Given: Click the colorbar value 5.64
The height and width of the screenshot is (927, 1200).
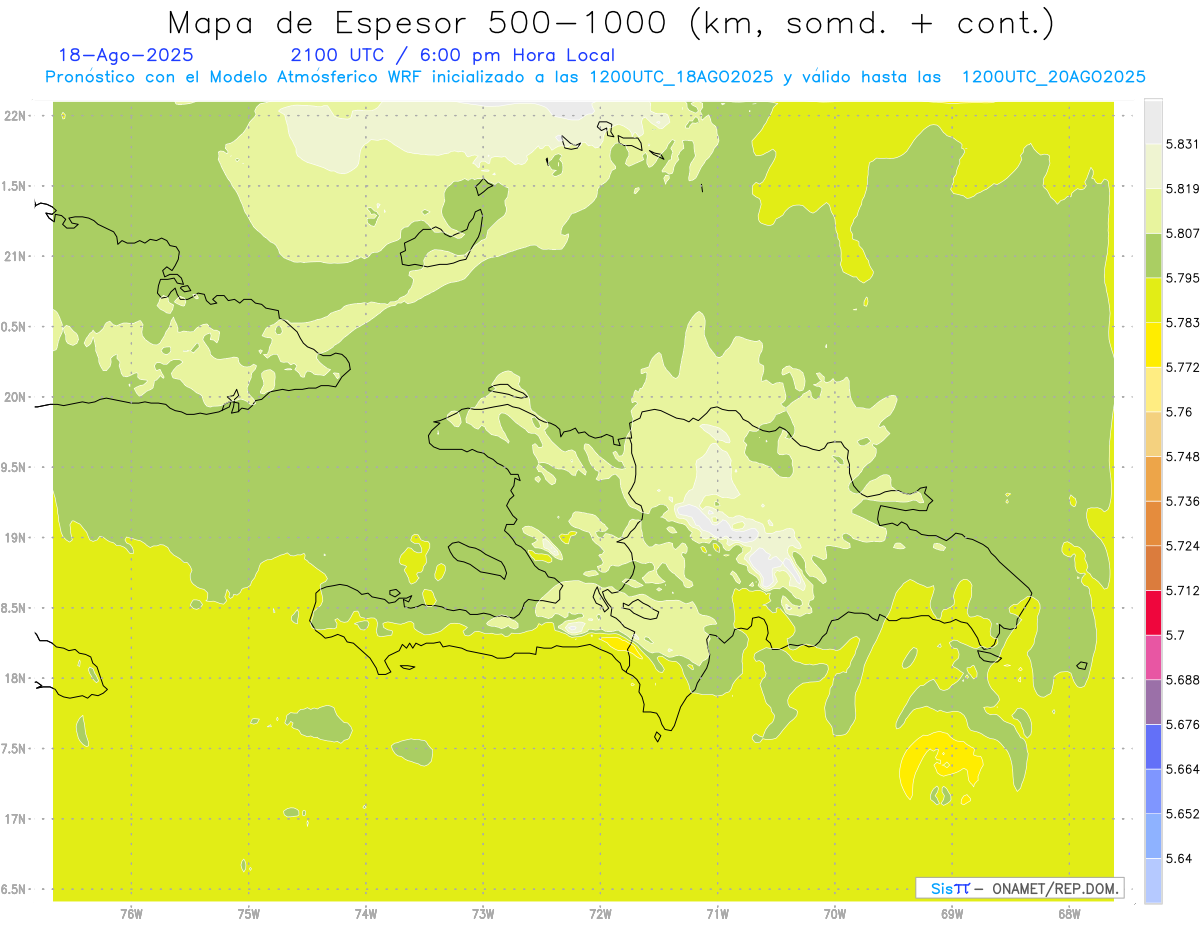Looking at the screenshot, I should click(x=1179, y=859).
